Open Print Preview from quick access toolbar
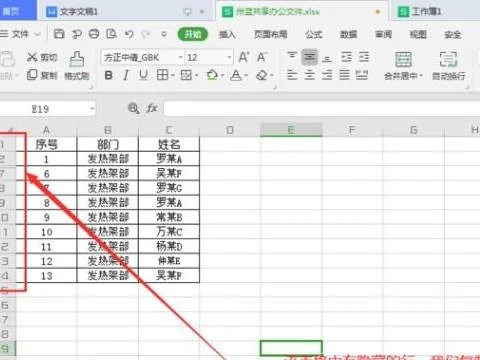Viewport: 480px width, 360px height. click(111, 34)
